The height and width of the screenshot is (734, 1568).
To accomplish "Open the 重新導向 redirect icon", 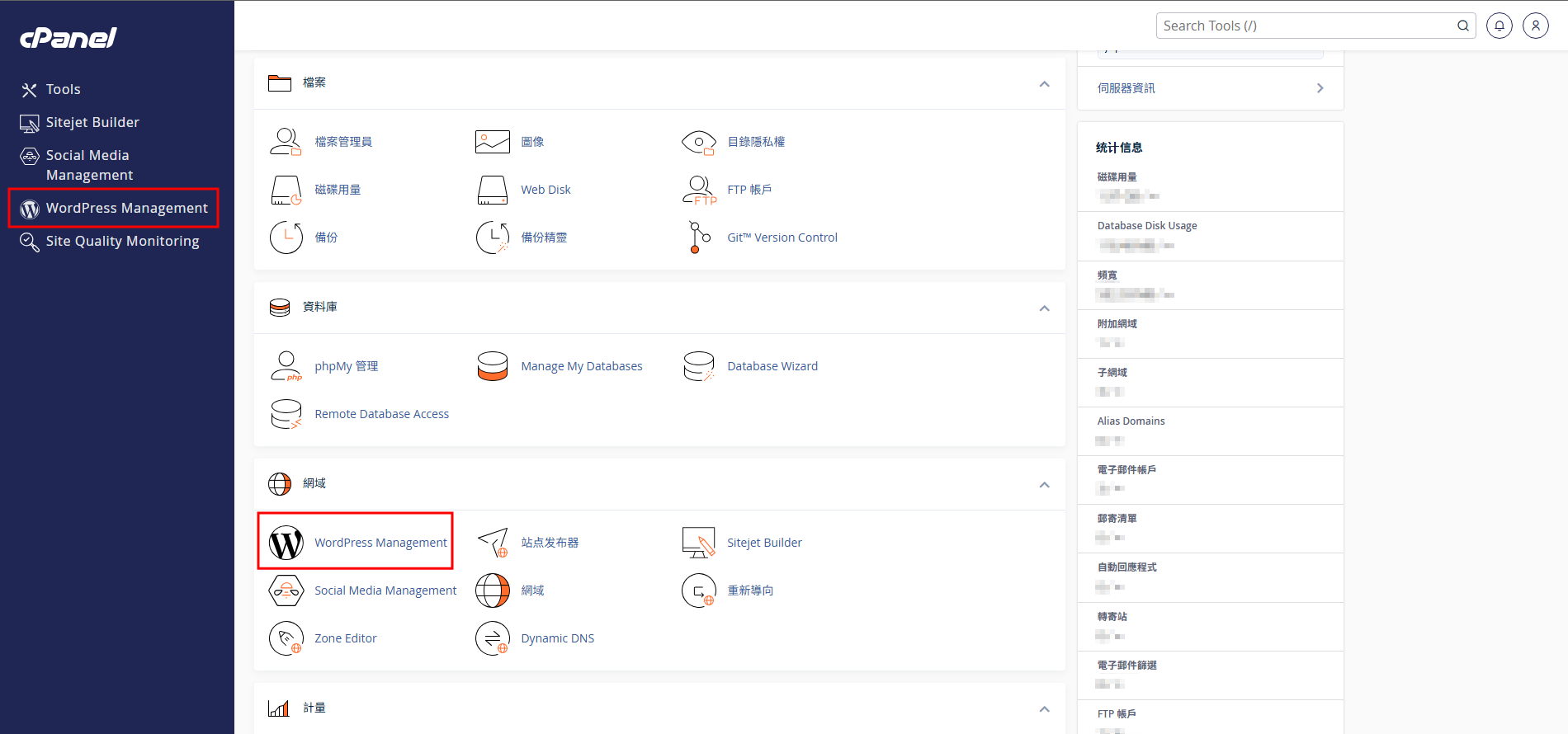I will 698,590.
